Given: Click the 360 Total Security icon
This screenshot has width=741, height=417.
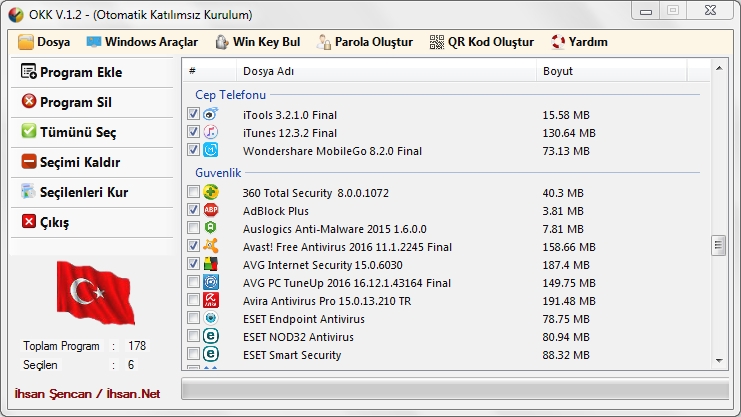Looking at the screenshot, I should pos(211,192).
